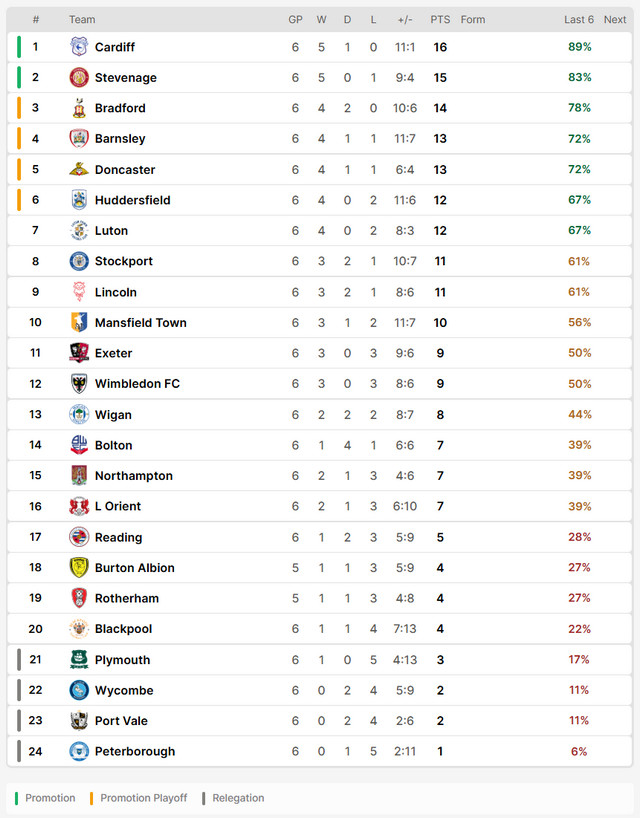640x818 pixels.
Task: Click Luton's 67% last-6 form value
Action: [x=579, y=230]
